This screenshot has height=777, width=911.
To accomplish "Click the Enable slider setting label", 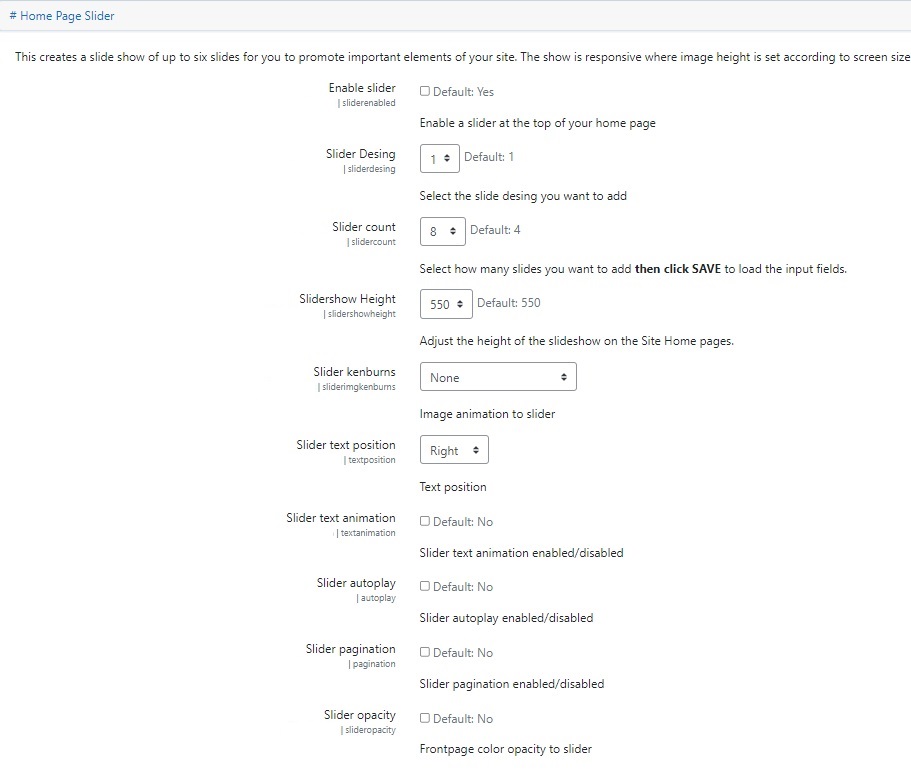I will coord(362,88).
